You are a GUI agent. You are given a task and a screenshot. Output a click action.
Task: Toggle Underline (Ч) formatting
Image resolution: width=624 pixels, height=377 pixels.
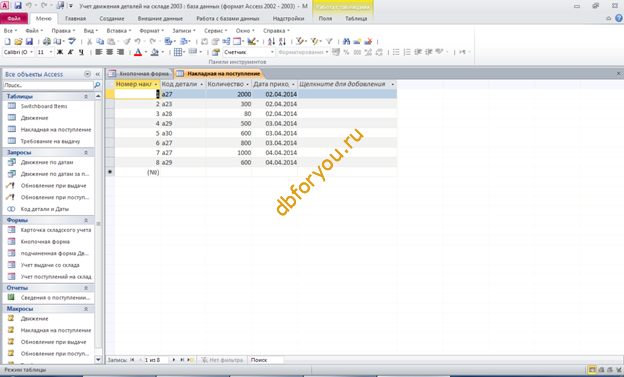(81, 52)
